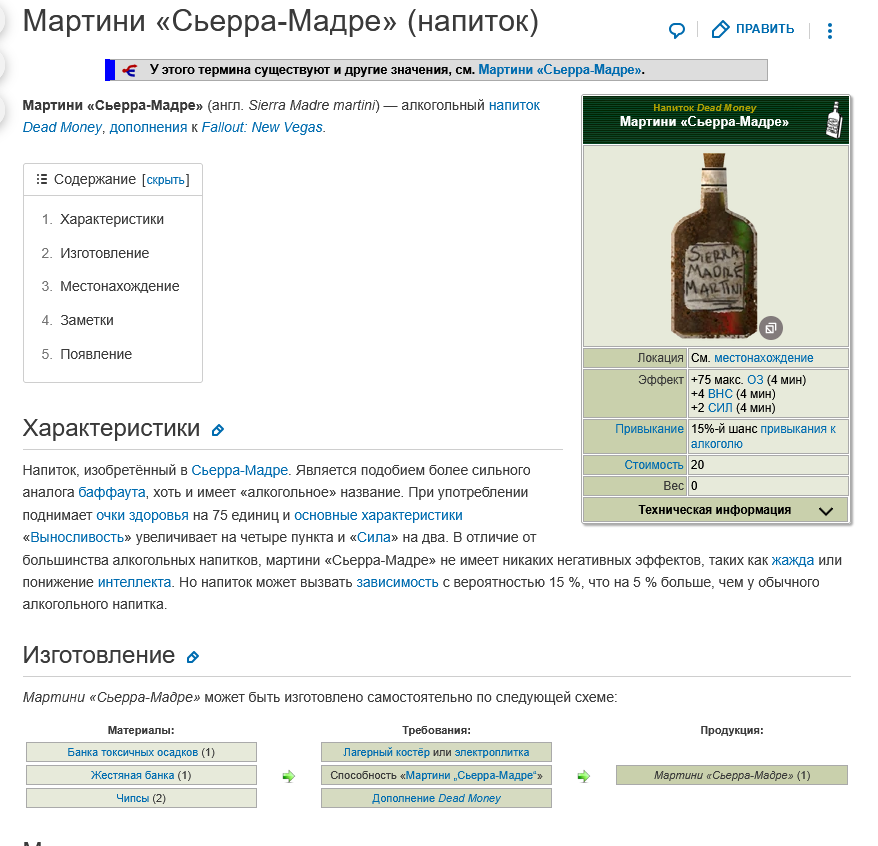The height and width of the screenshot is (846, 878).
Task: Open the comments speech bubble icon
Action: pyautogui.click(x=676, y=30)
